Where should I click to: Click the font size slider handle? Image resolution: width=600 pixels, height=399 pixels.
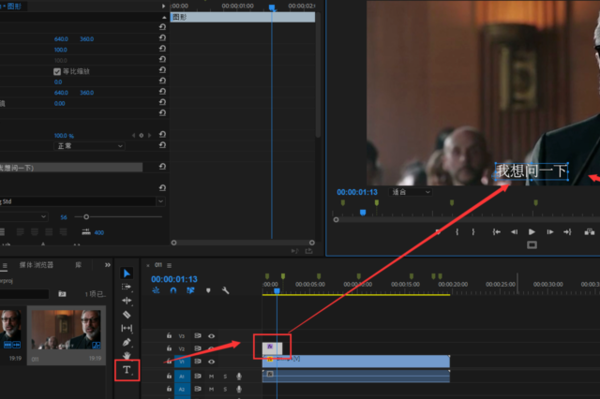[x=86, y=217]
